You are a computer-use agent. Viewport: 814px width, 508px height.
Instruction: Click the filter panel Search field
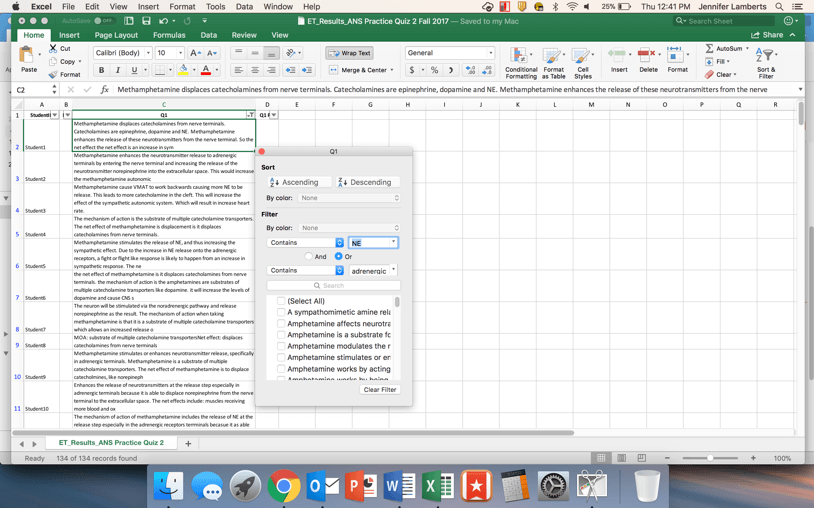point(333,285)
